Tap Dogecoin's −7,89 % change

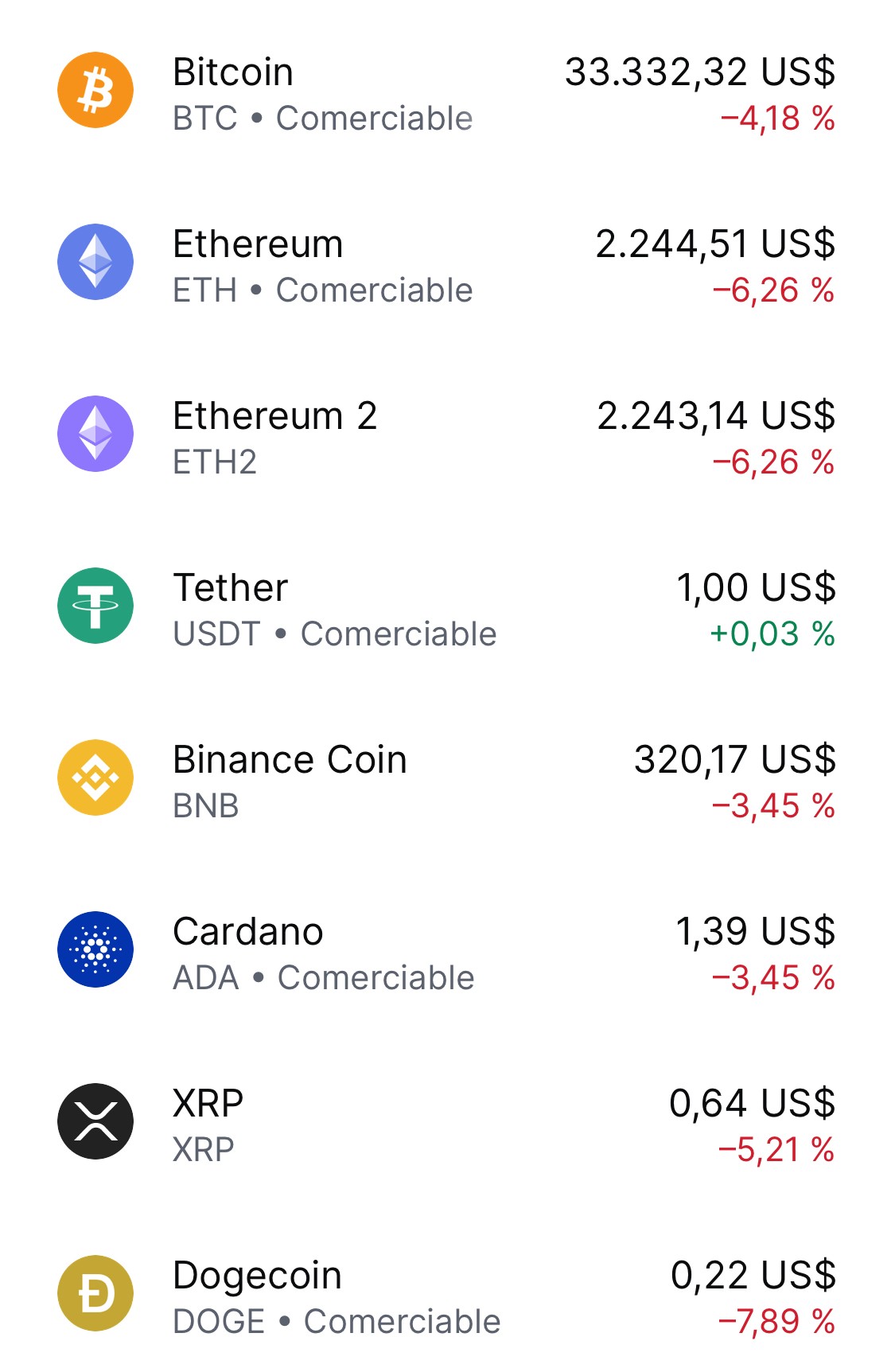pos(776,1322)
